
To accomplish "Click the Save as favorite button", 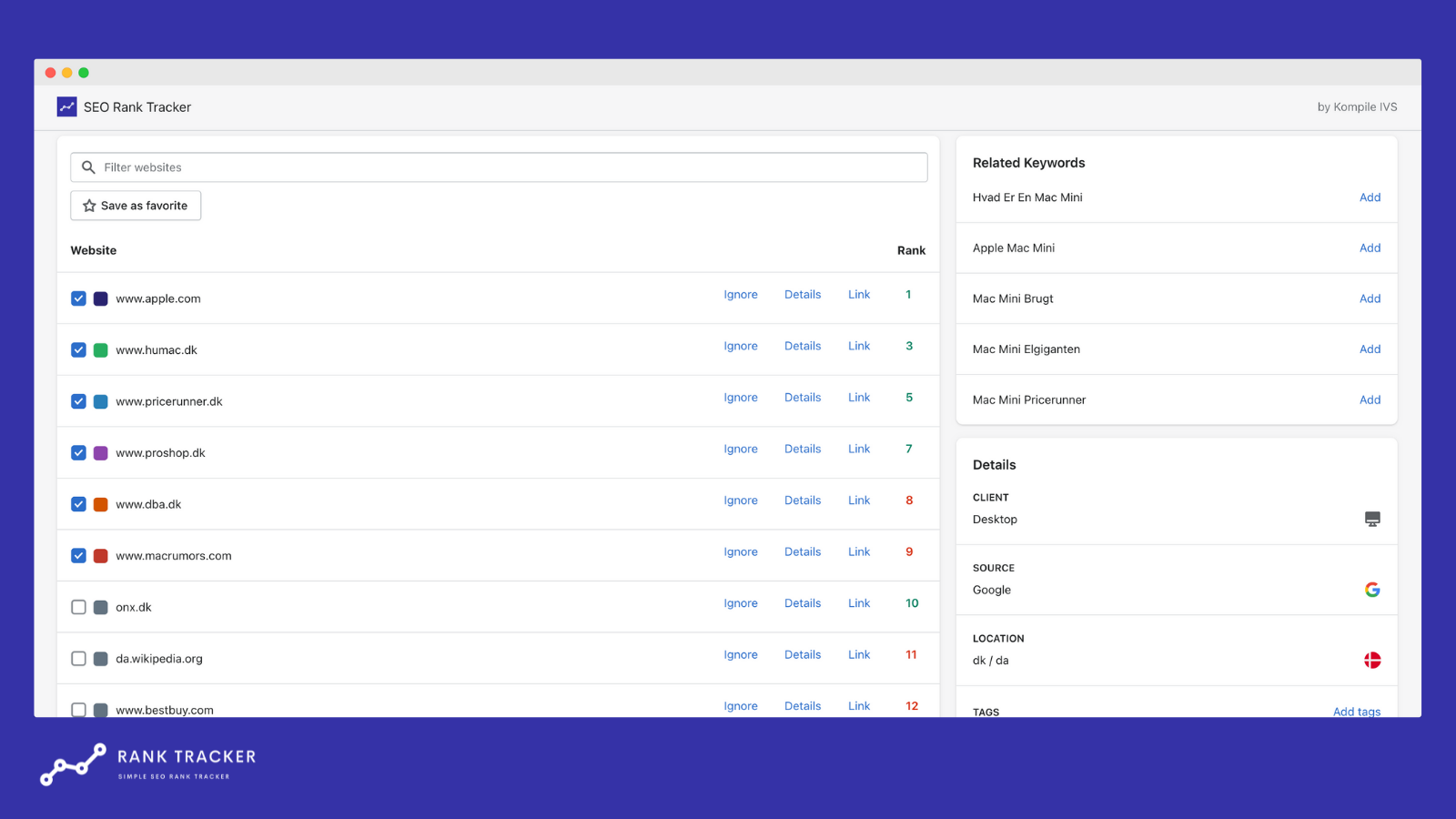I will [x=136, y=206].
